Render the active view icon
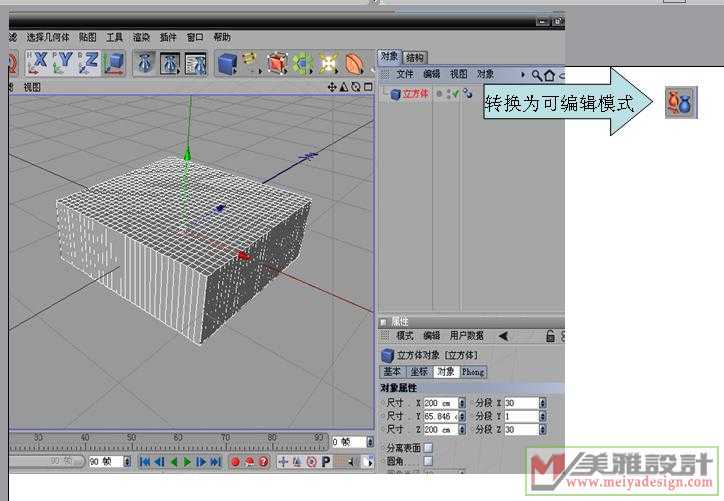This screenshot has height=501, width=724. tap(145, 63)
